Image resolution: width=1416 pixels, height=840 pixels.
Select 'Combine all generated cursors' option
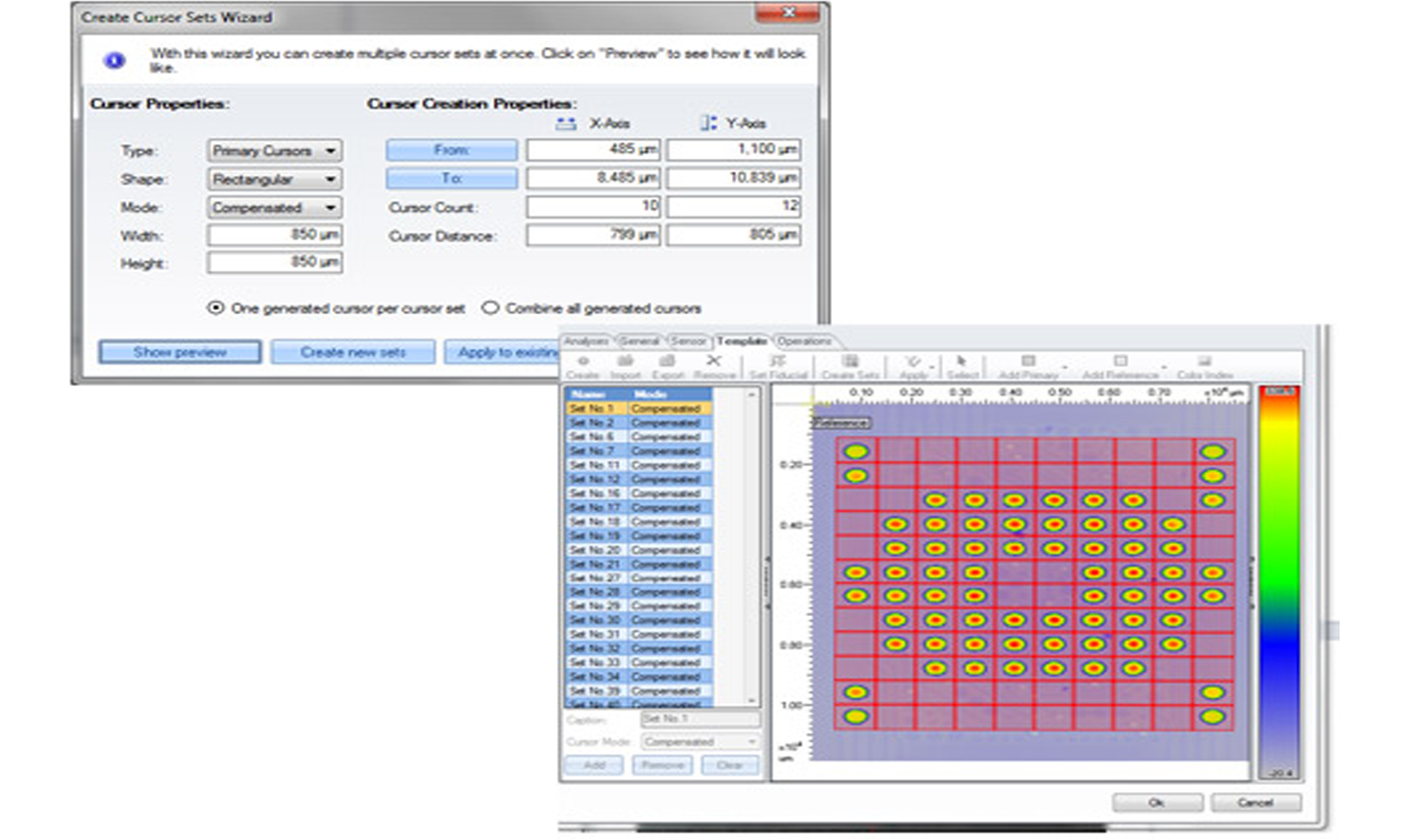click(x=490, y=308)
